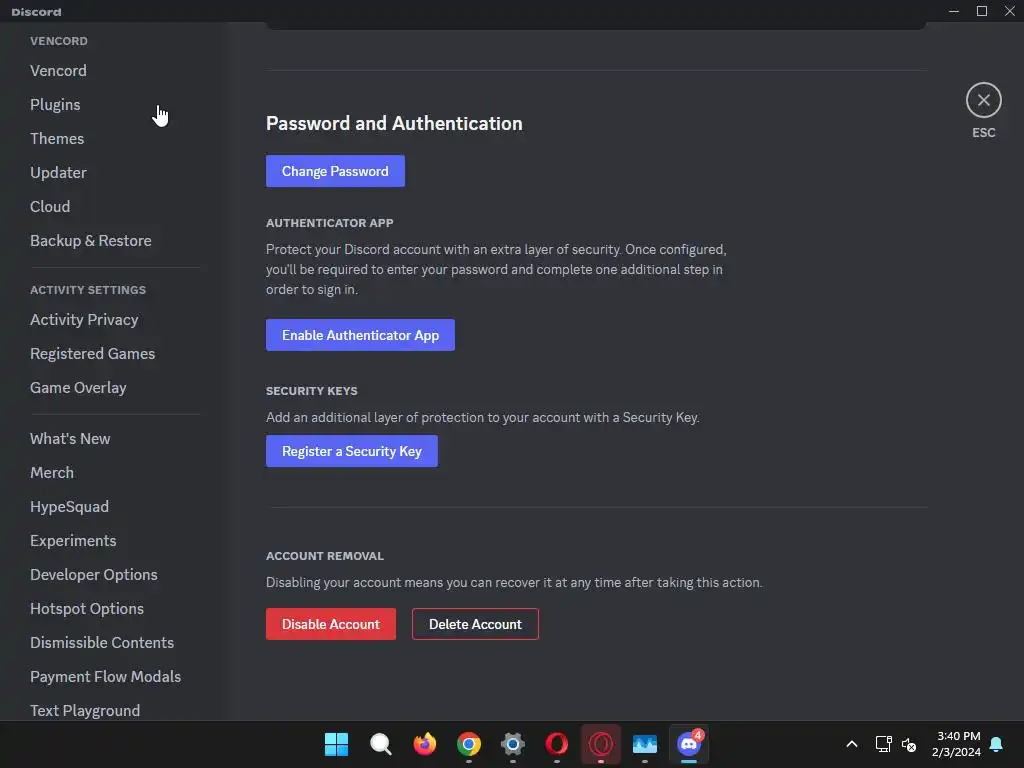Open the Vencord settings tab

coord(58,71)
